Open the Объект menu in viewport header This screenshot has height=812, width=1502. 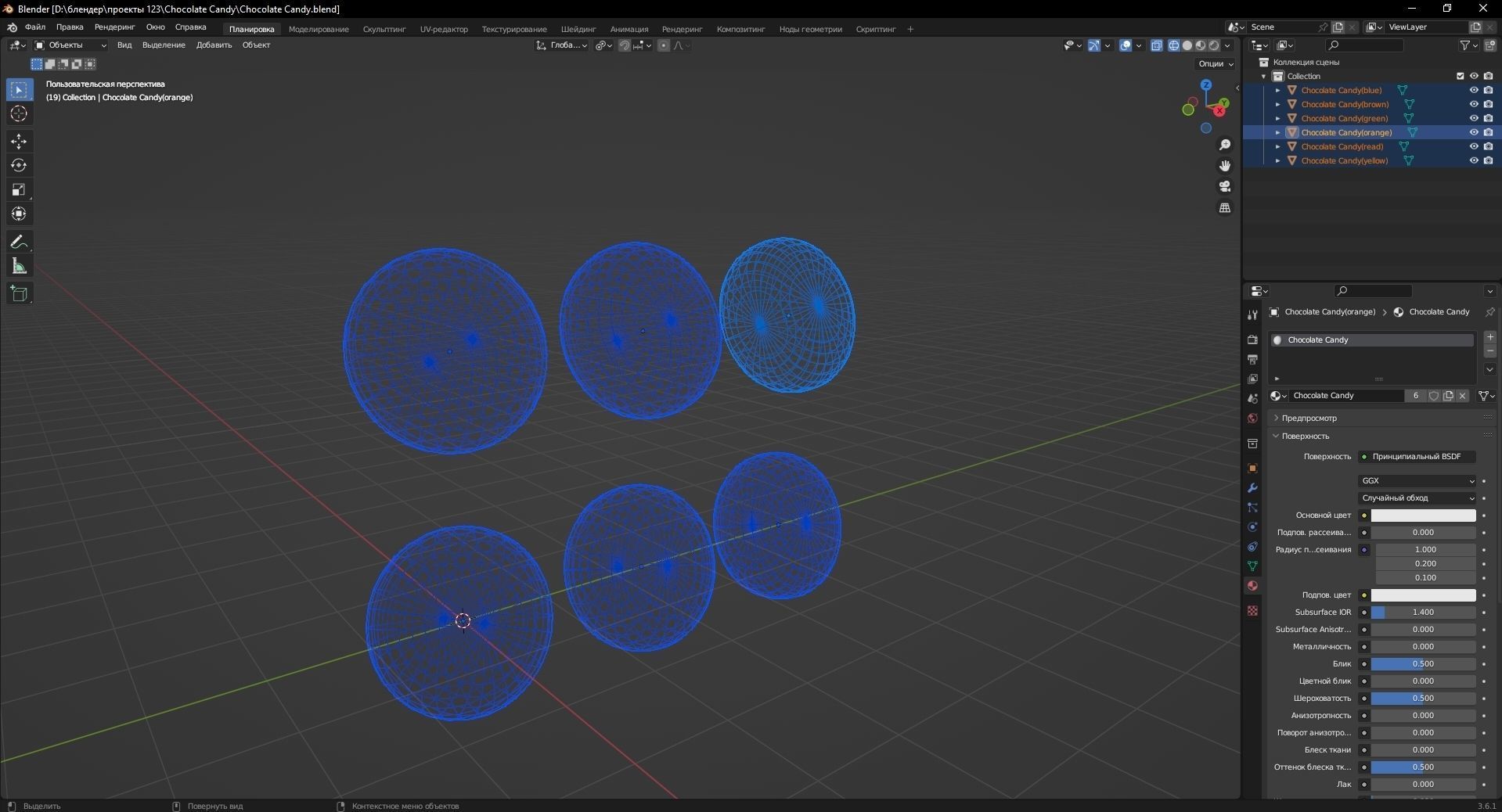click(x=256, y=45)
